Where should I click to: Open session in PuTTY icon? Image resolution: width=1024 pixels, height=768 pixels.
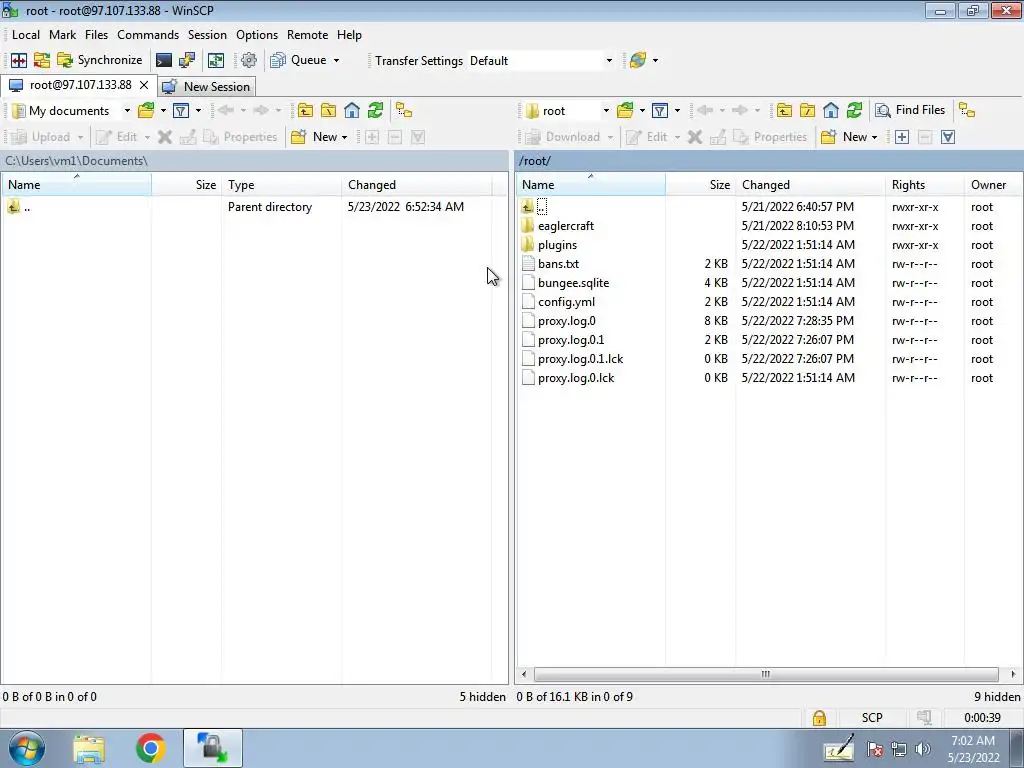(x=187, y=60)
